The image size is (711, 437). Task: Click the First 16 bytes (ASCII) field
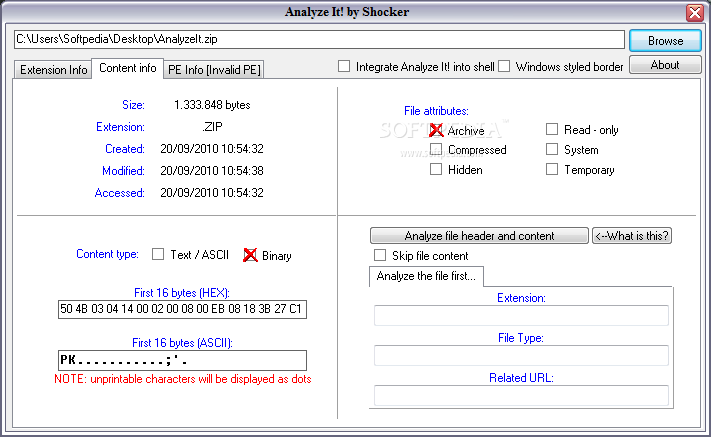coord(182,360)
